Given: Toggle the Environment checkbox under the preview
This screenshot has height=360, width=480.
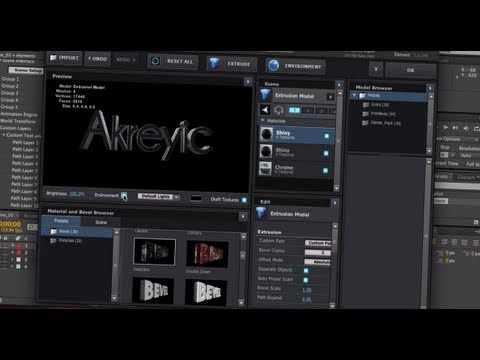Looking at the screenshot, I should [x=124, y=195].
